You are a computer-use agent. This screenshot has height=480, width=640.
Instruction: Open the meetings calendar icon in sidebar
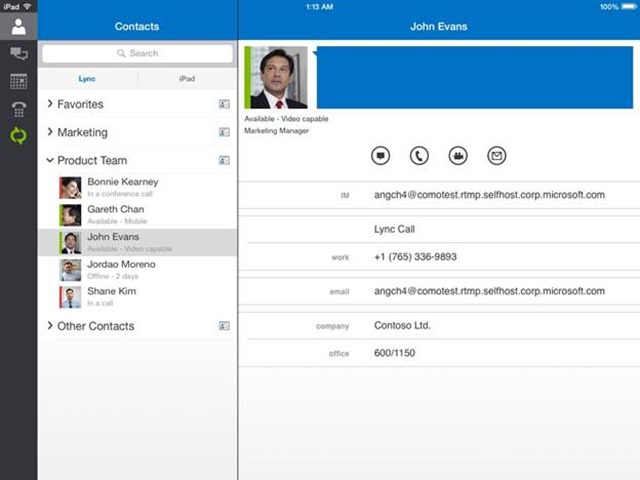[18, 81]
